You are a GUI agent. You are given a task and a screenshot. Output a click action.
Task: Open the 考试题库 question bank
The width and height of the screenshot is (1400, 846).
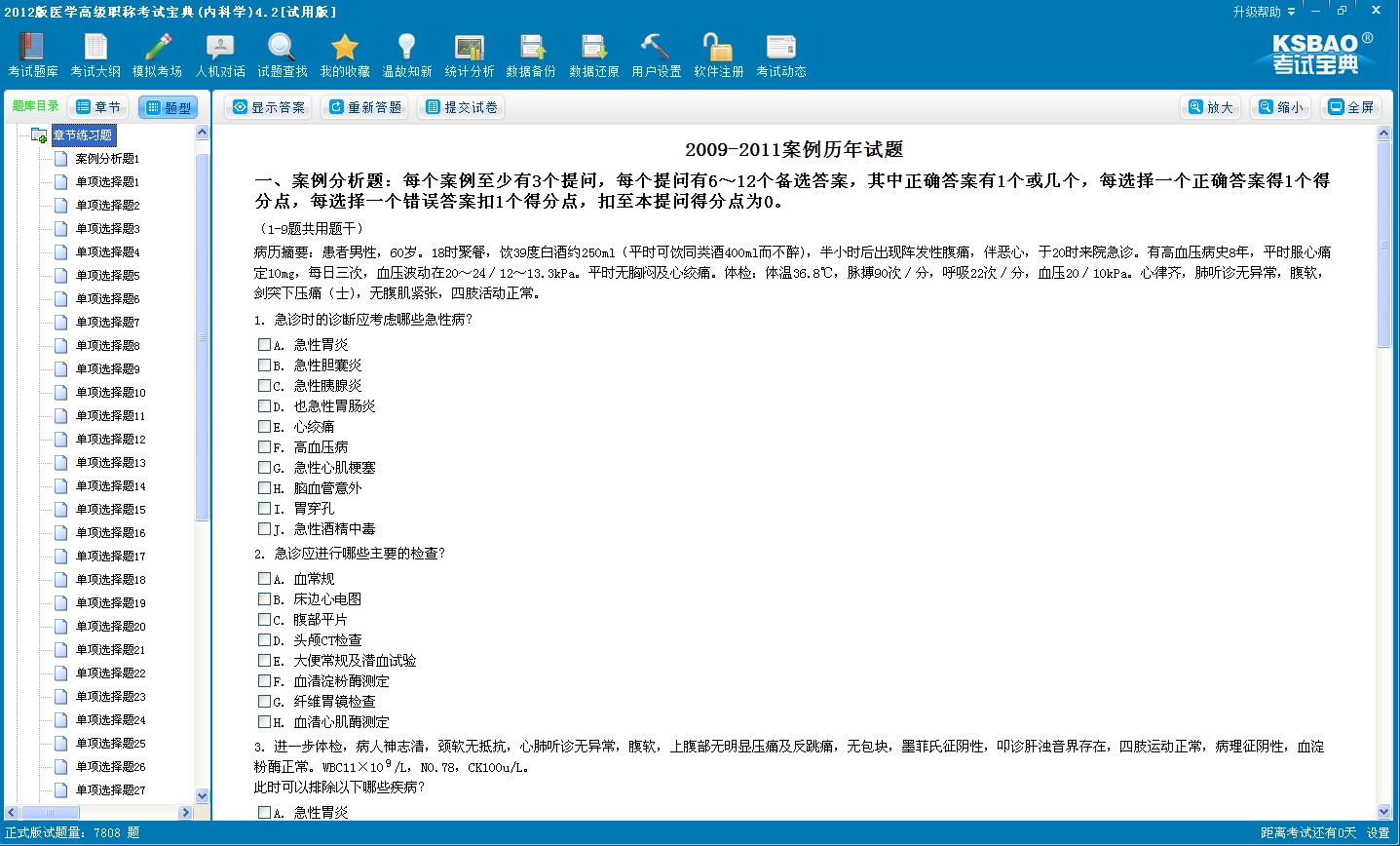click(32, 54)
